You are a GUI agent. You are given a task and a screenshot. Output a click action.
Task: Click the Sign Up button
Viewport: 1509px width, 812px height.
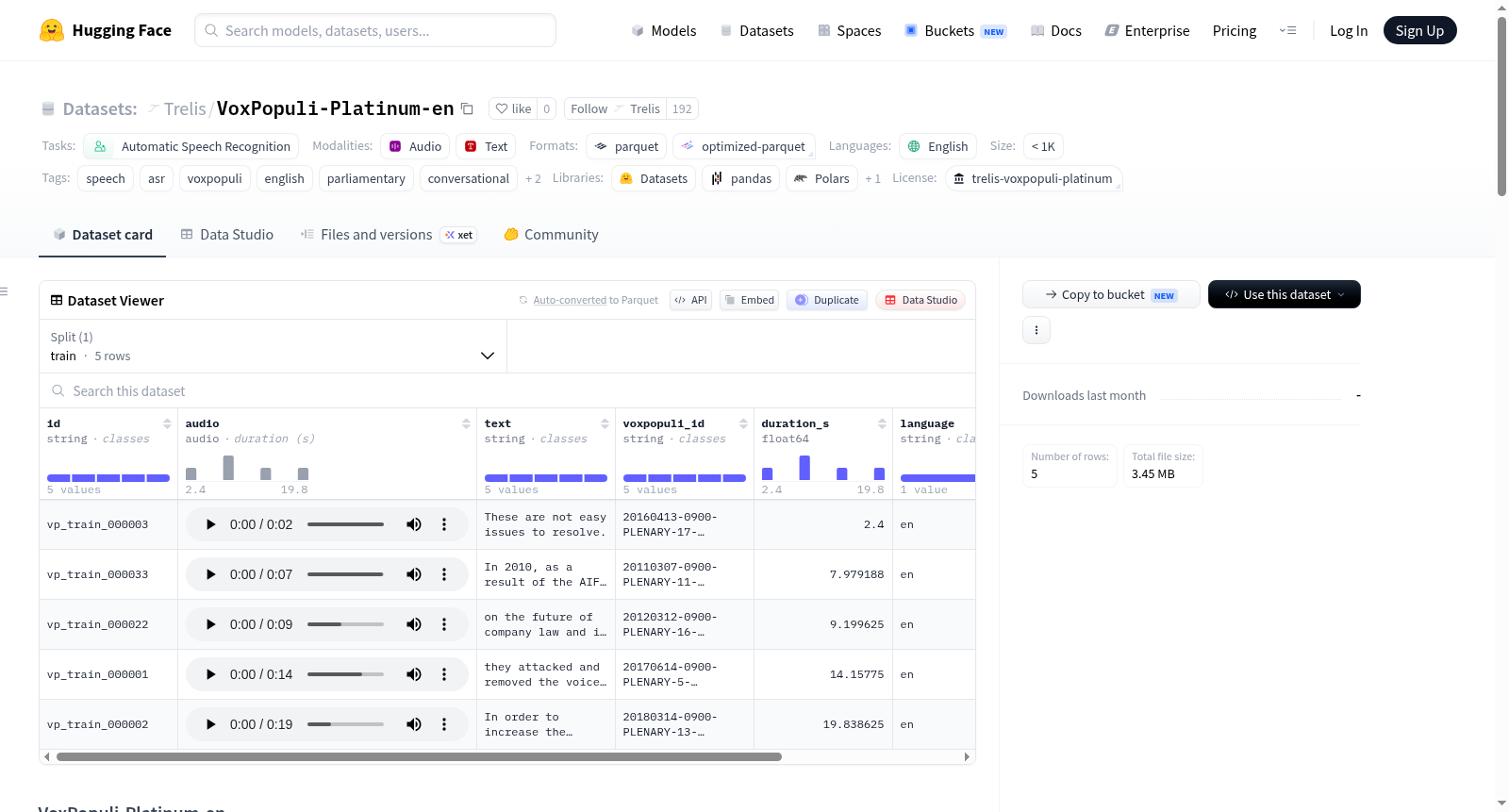click(x=1419, y=30)
